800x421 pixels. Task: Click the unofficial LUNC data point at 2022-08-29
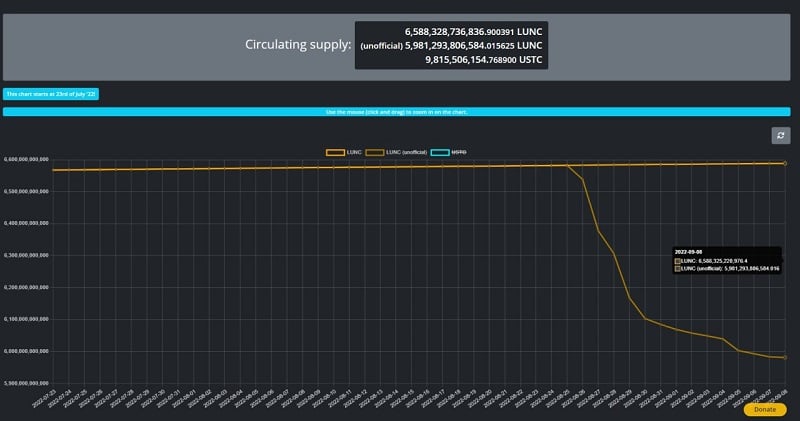tap(629, 298)
